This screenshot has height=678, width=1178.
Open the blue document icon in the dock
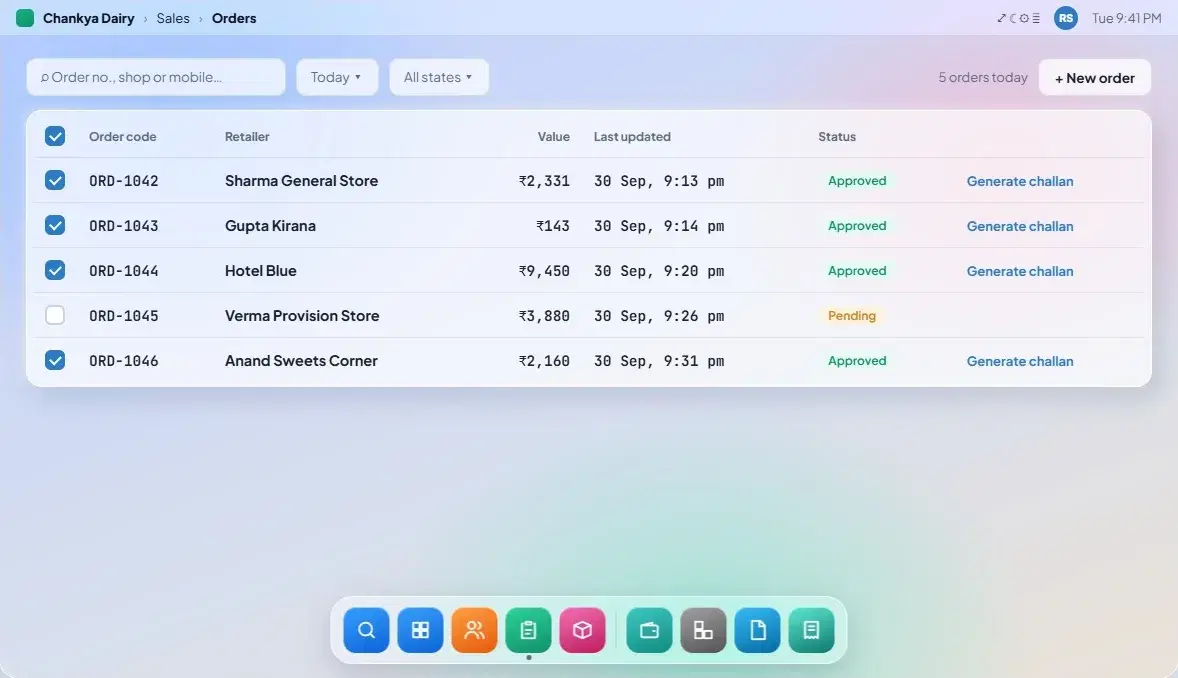click(x=758, y=630)
